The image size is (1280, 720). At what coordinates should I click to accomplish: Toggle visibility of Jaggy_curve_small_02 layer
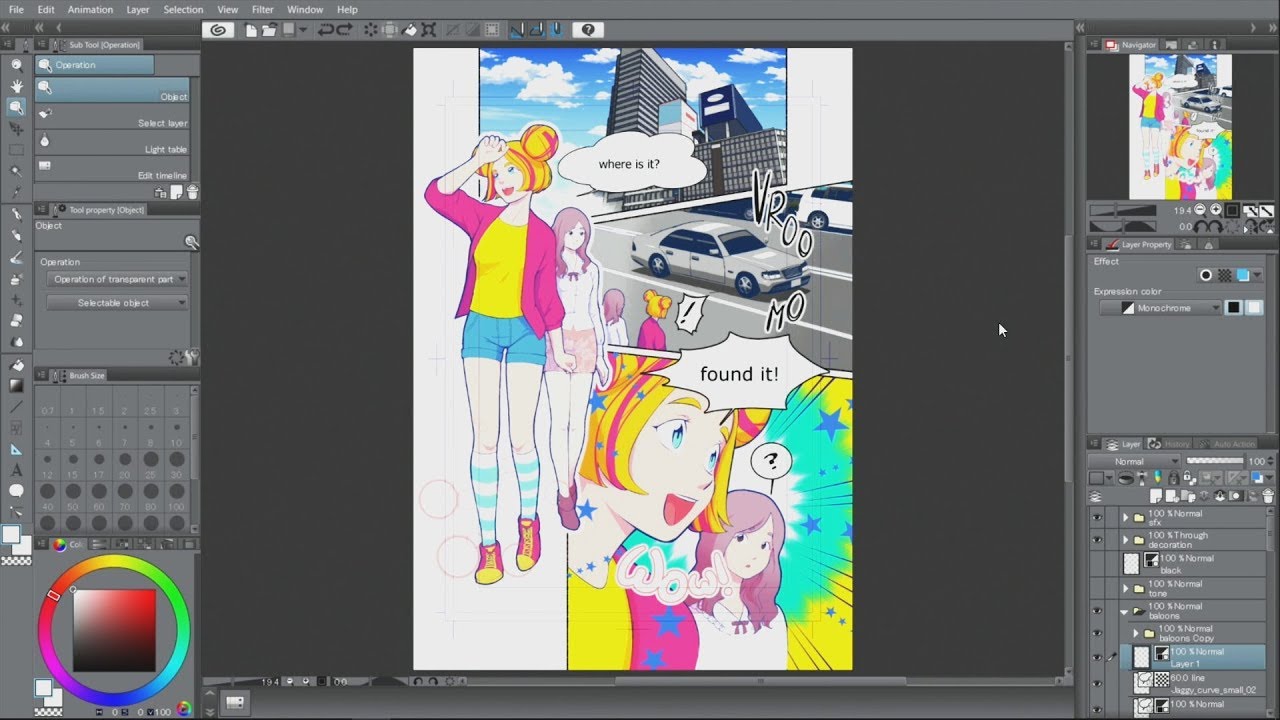point(1097,682)
